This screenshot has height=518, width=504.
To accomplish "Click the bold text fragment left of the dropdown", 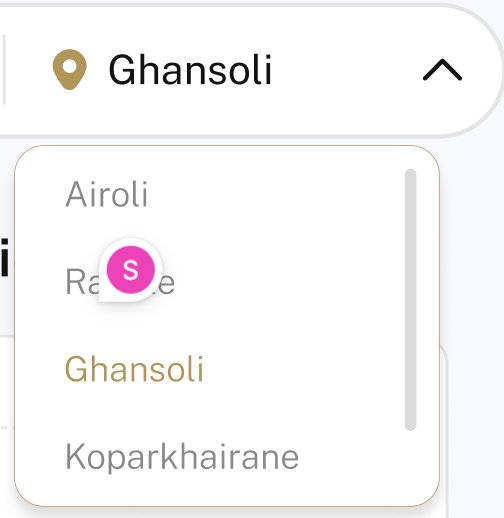I will click(x=4, y=257).
